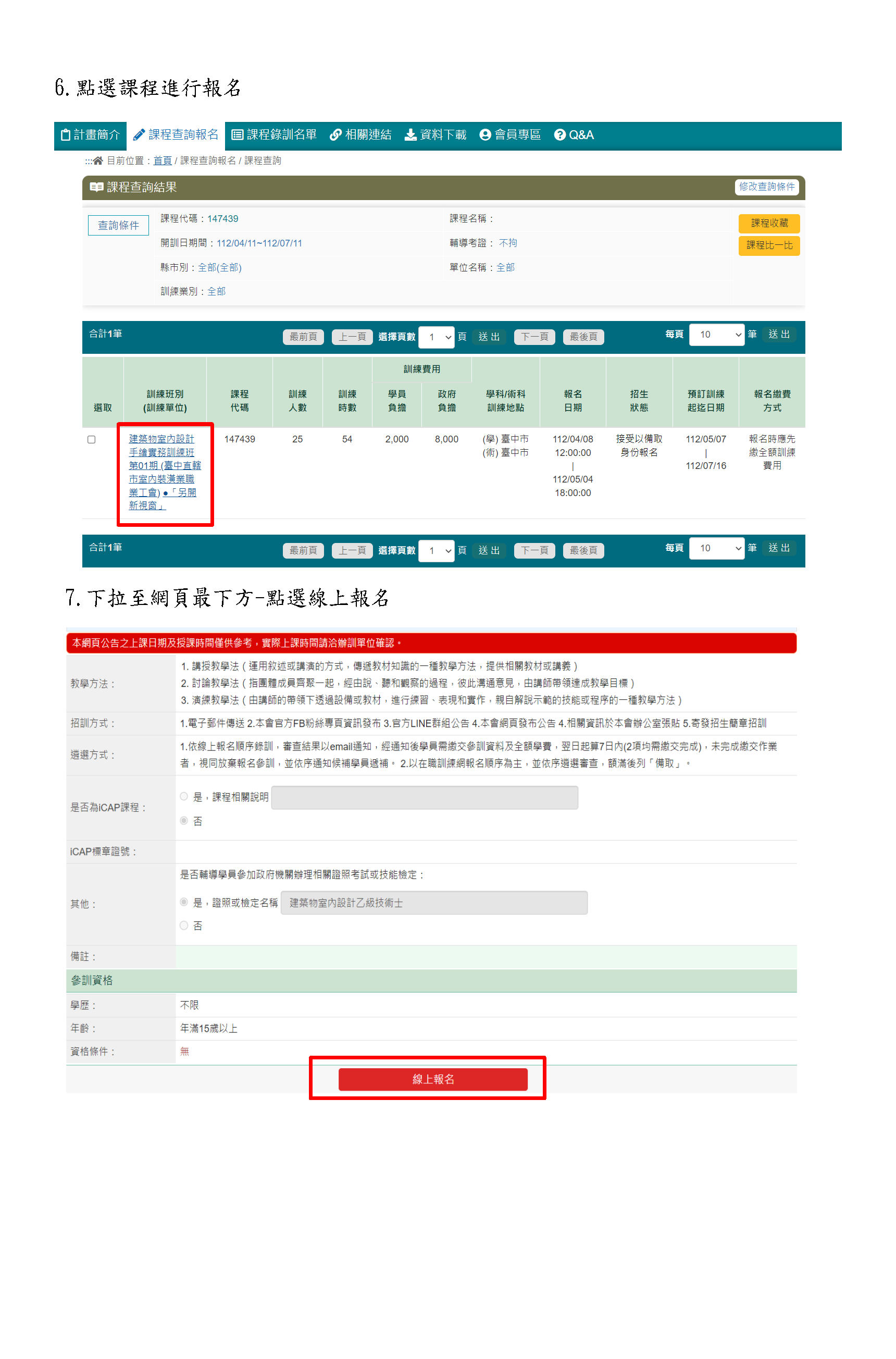
Task: Open the bottom 每頁 records-per-page dropdown
Action: (717, 549)
